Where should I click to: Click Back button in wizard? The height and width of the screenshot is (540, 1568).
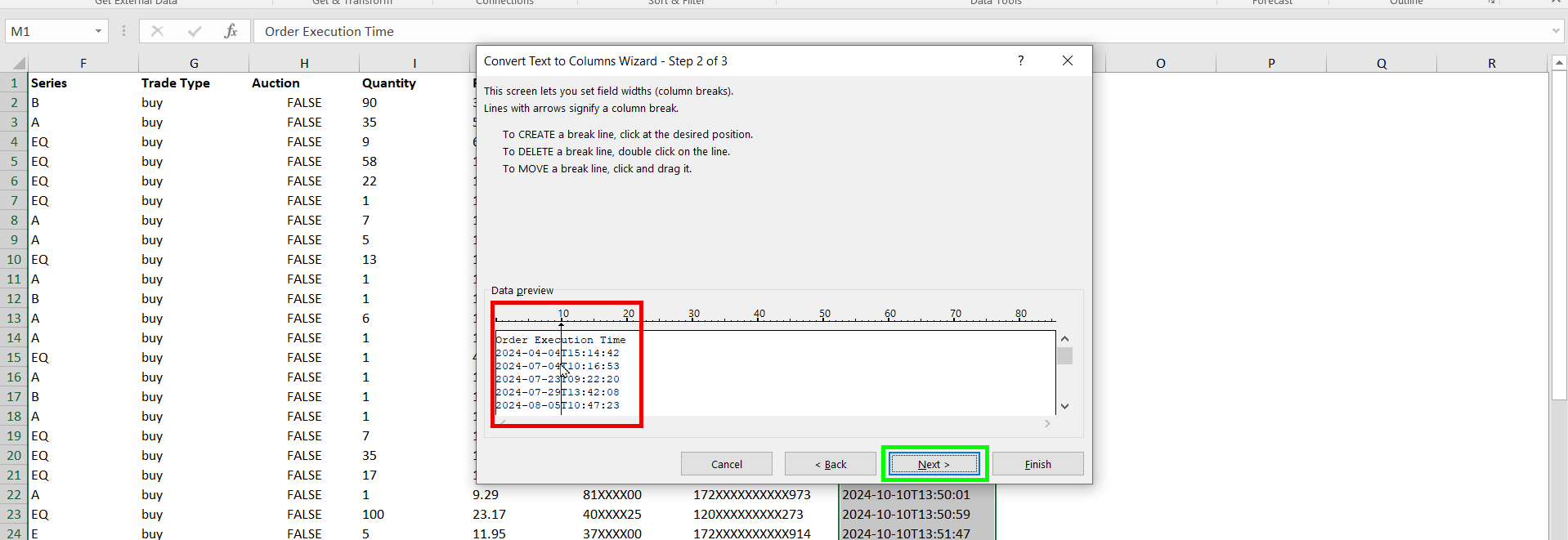(830, 464)
